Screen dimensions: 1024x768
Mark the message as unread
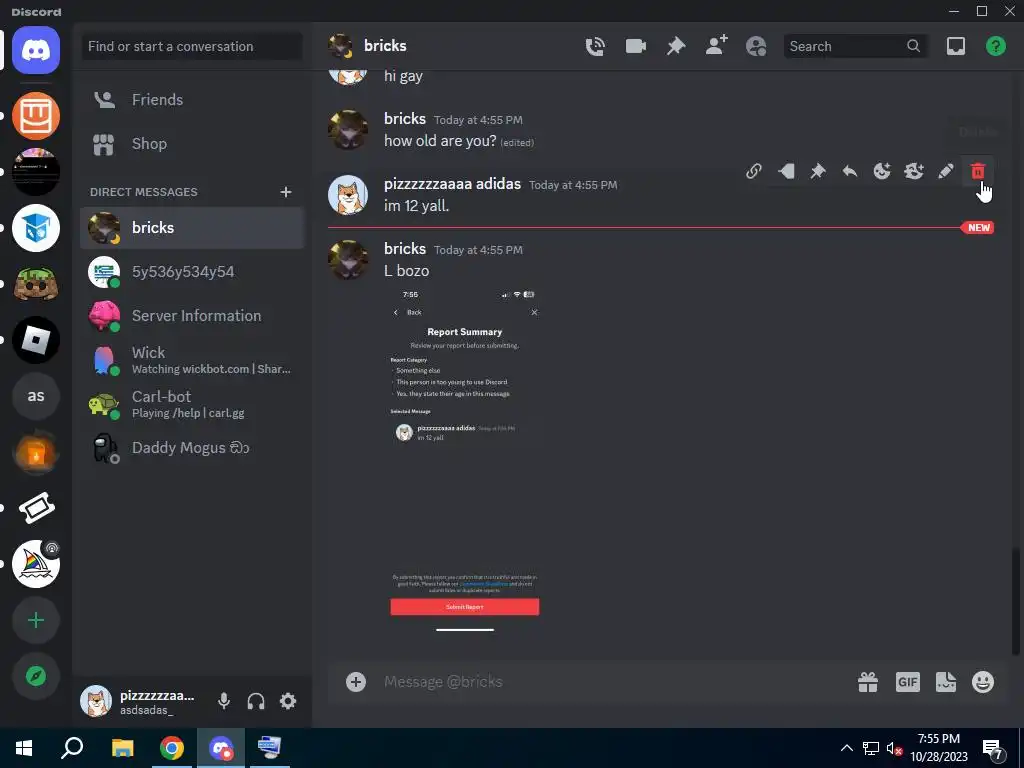(x=786, y=171)
